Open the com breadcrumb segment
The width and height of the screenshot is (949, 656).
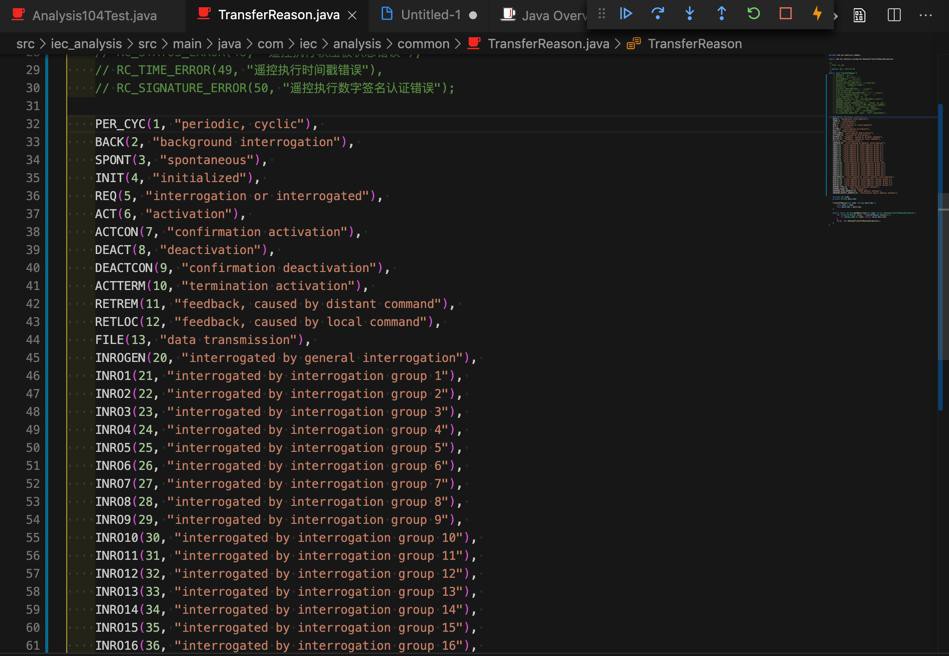[x=270, y=44]
